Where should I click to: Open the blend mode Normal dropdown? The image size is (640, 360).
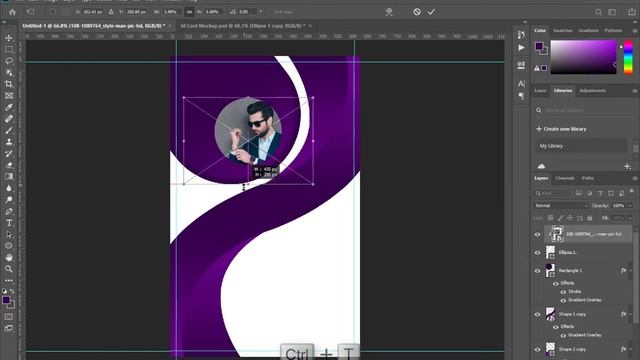coord(561,206)
